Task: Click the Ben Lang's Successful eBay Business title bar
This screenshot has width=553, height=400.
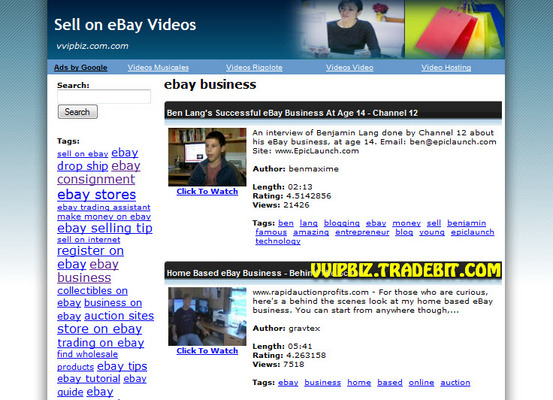Action: coord(333,113)
